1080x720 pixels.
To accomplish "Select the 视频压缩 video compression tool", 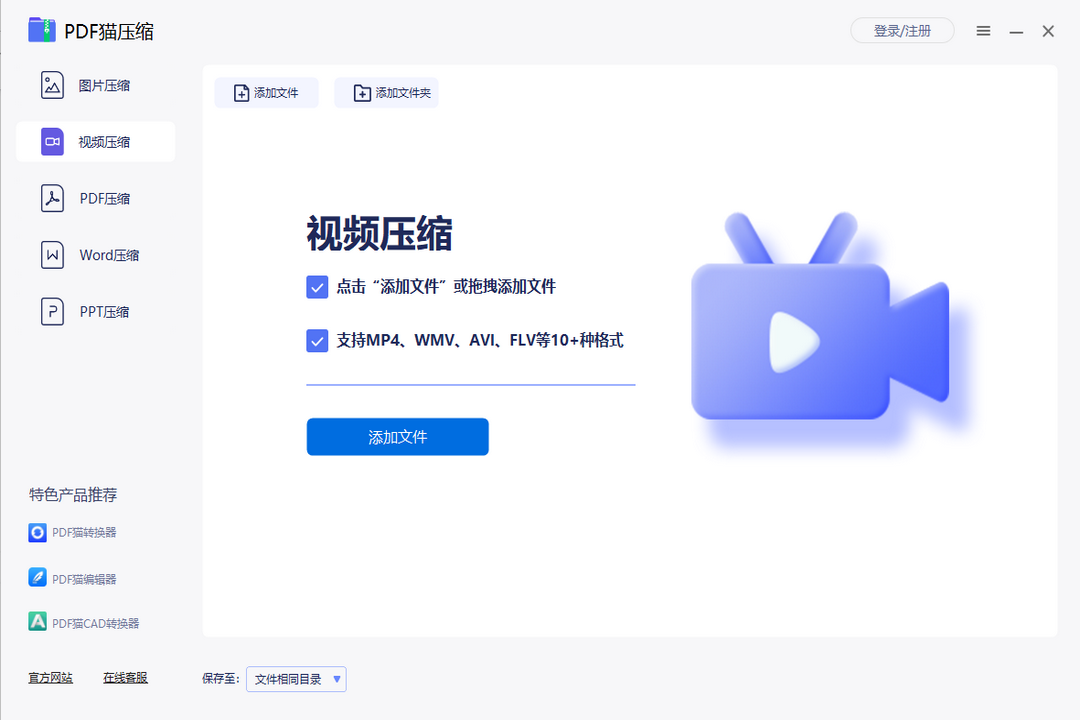I will pos(95,141).
